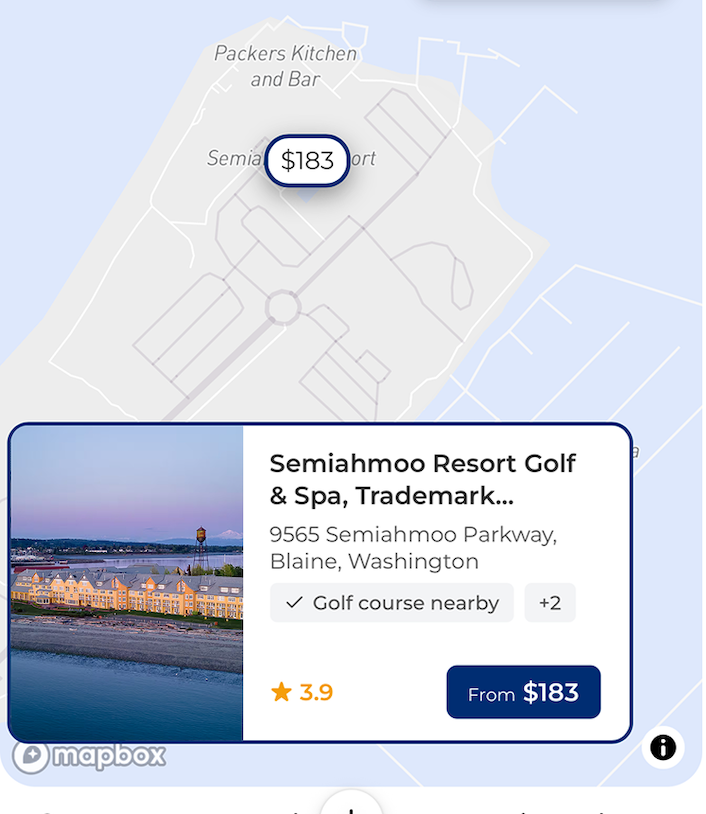Select the Semiahmoo Resort map label
Viewport: 706px width, 814px height.
click(x=291, y=158)
